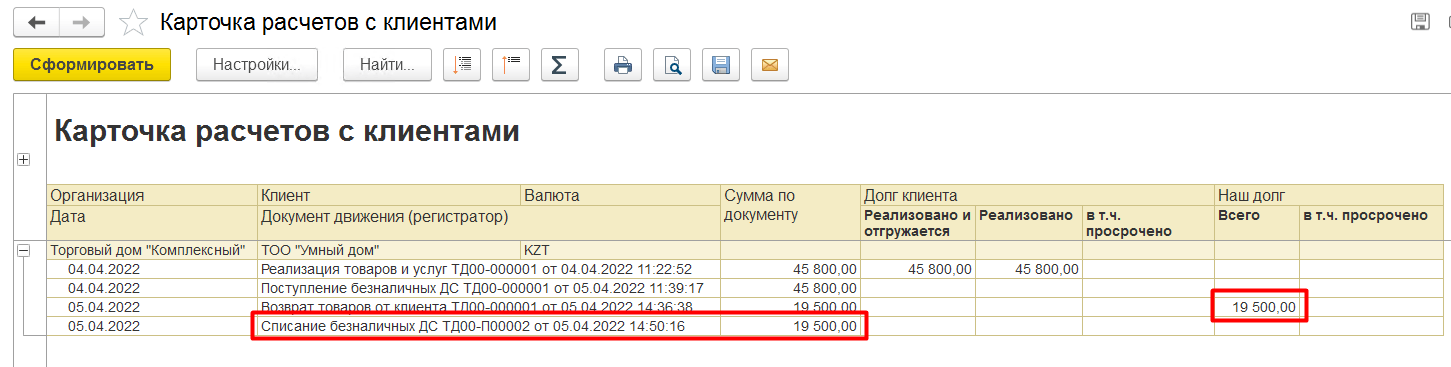This screenshot has width=1451, height=367.
Task: Select 19 500,00 in Наш долг Всего
Action: pyautogui.click(x=1256, y=306)
